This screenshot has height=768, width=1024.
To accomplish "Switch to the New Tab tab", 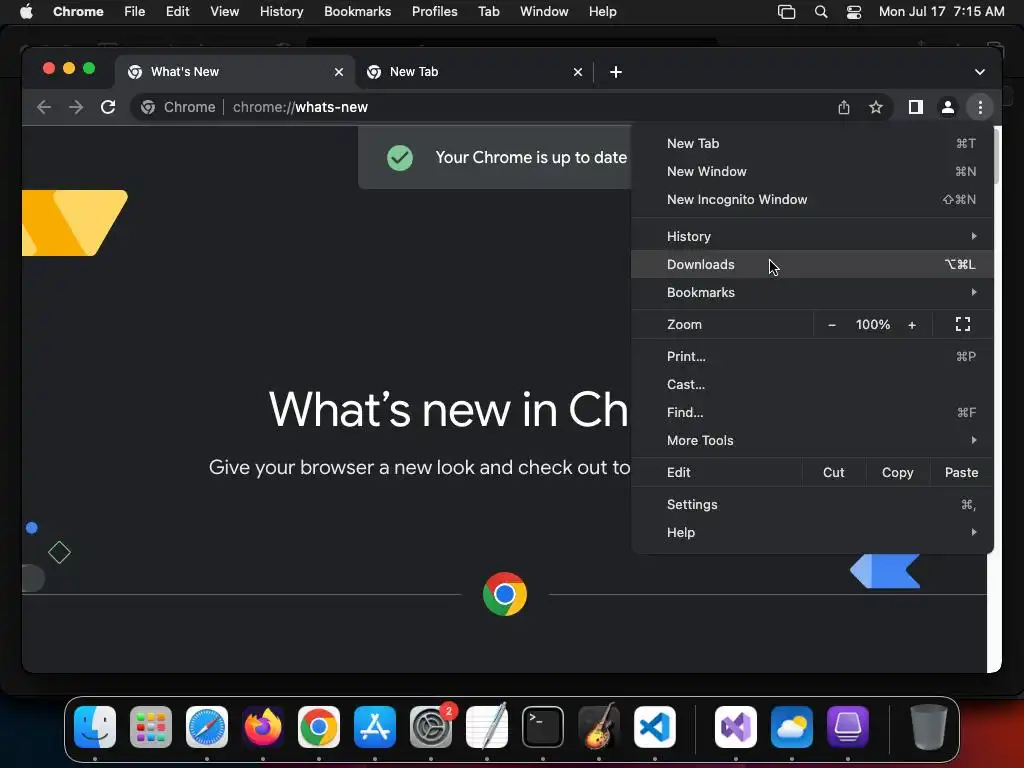I will pos(474,72).
